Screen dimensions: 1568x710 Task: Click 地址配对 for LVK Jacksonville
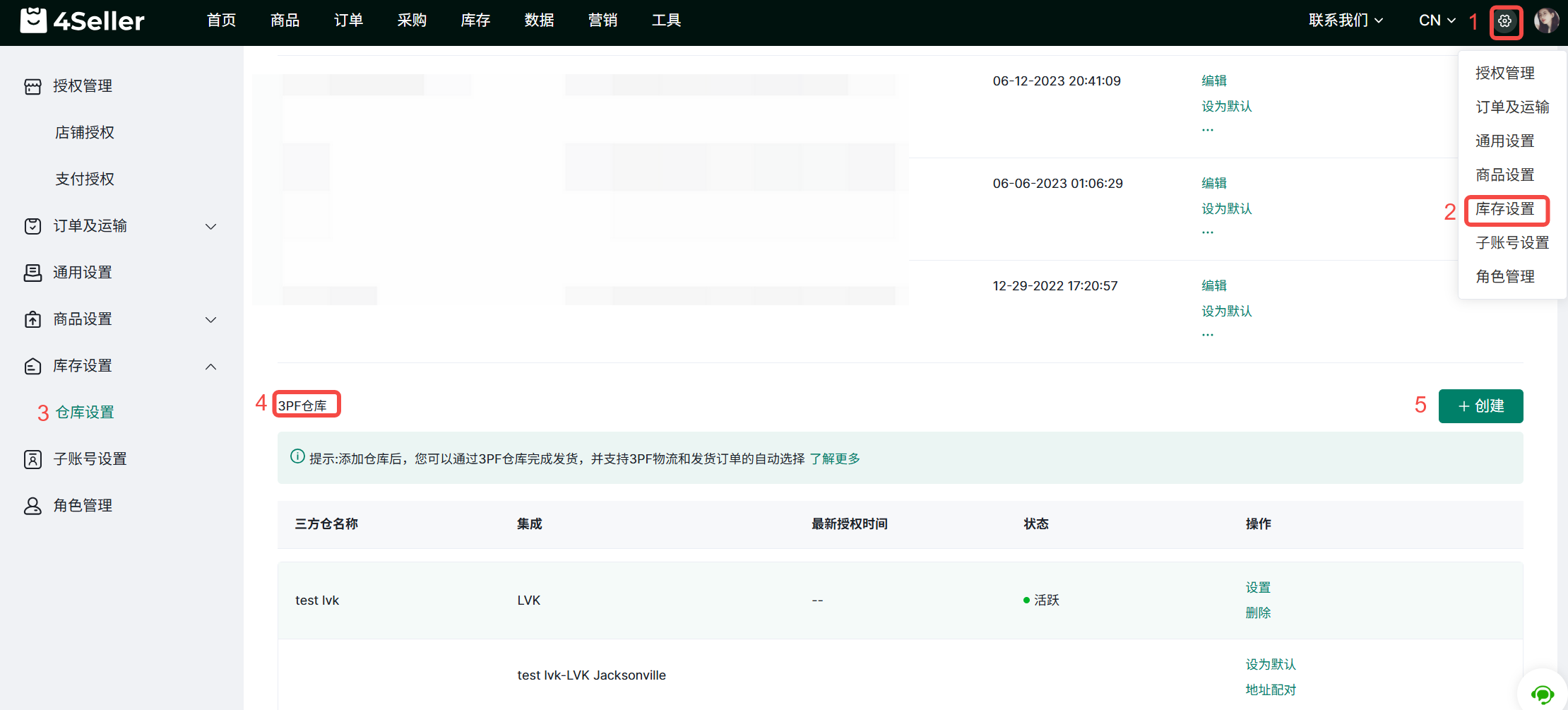(1270, 690)
